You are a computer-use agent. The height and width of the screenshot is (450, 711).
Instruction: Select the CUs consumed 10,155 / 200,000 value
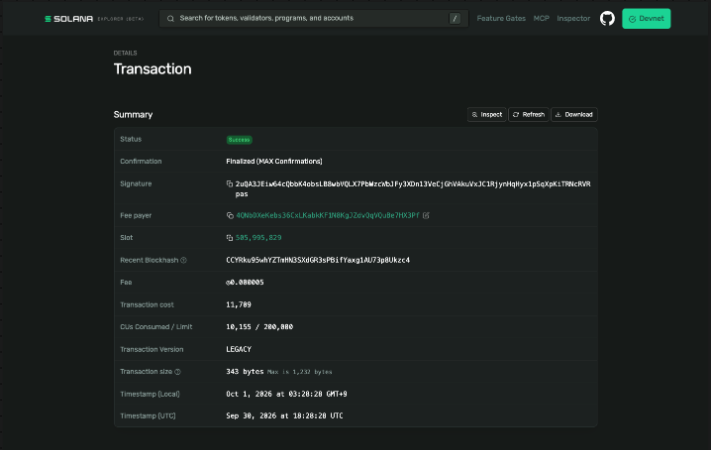coord(259,327)
